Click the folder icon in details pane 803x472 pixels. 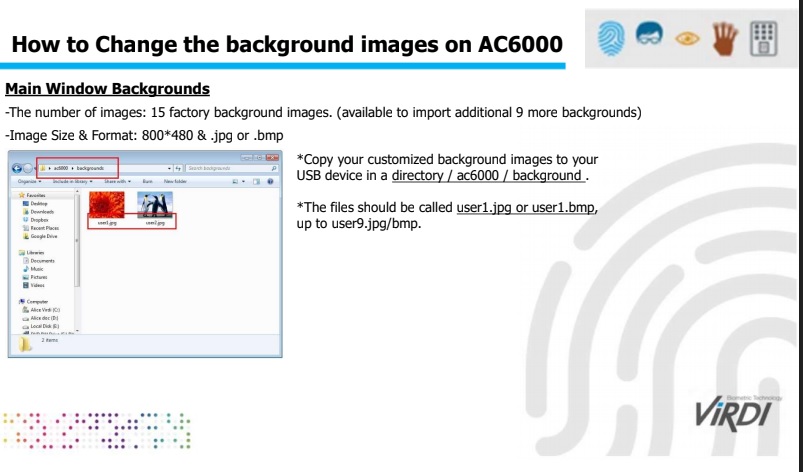(25, 344)
